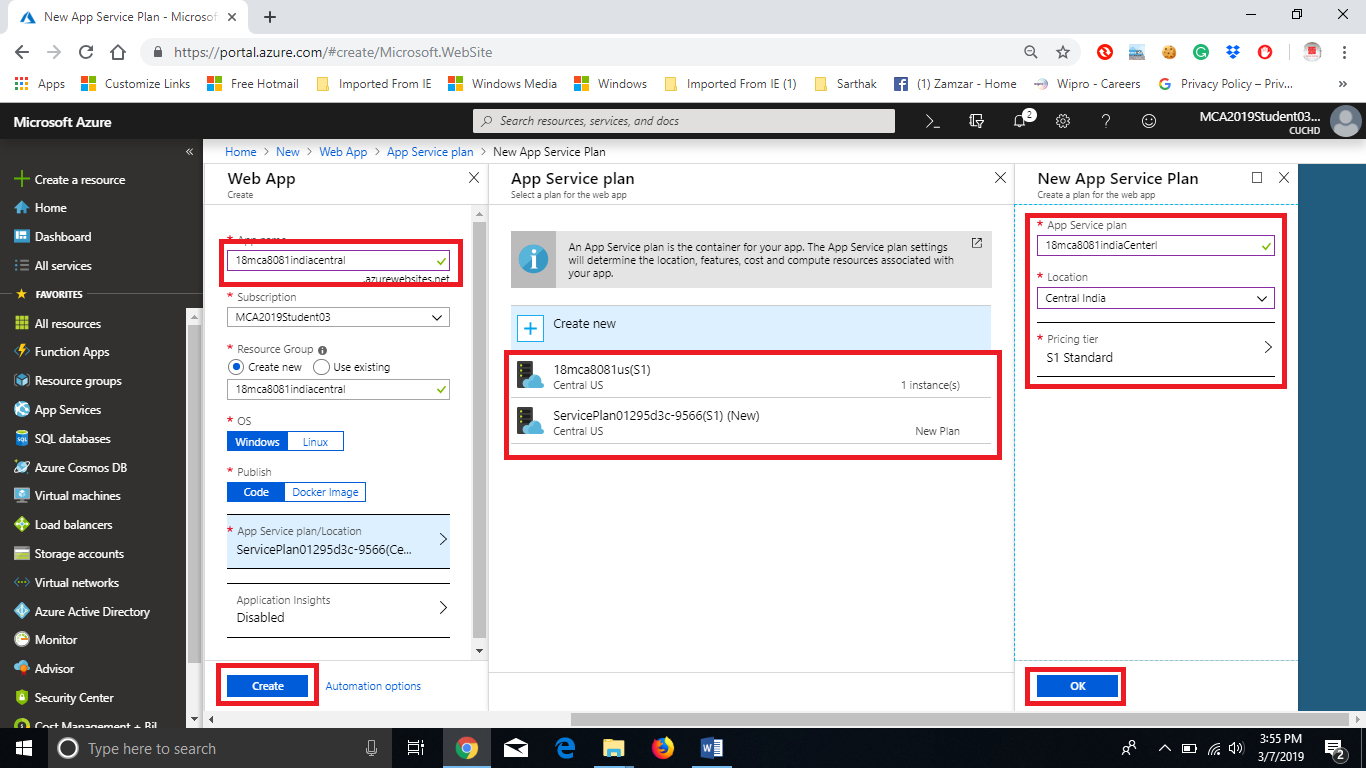Screen dimensions: 1366x768
Task: Click the Resource Group name field
Action: coord(338,390)
